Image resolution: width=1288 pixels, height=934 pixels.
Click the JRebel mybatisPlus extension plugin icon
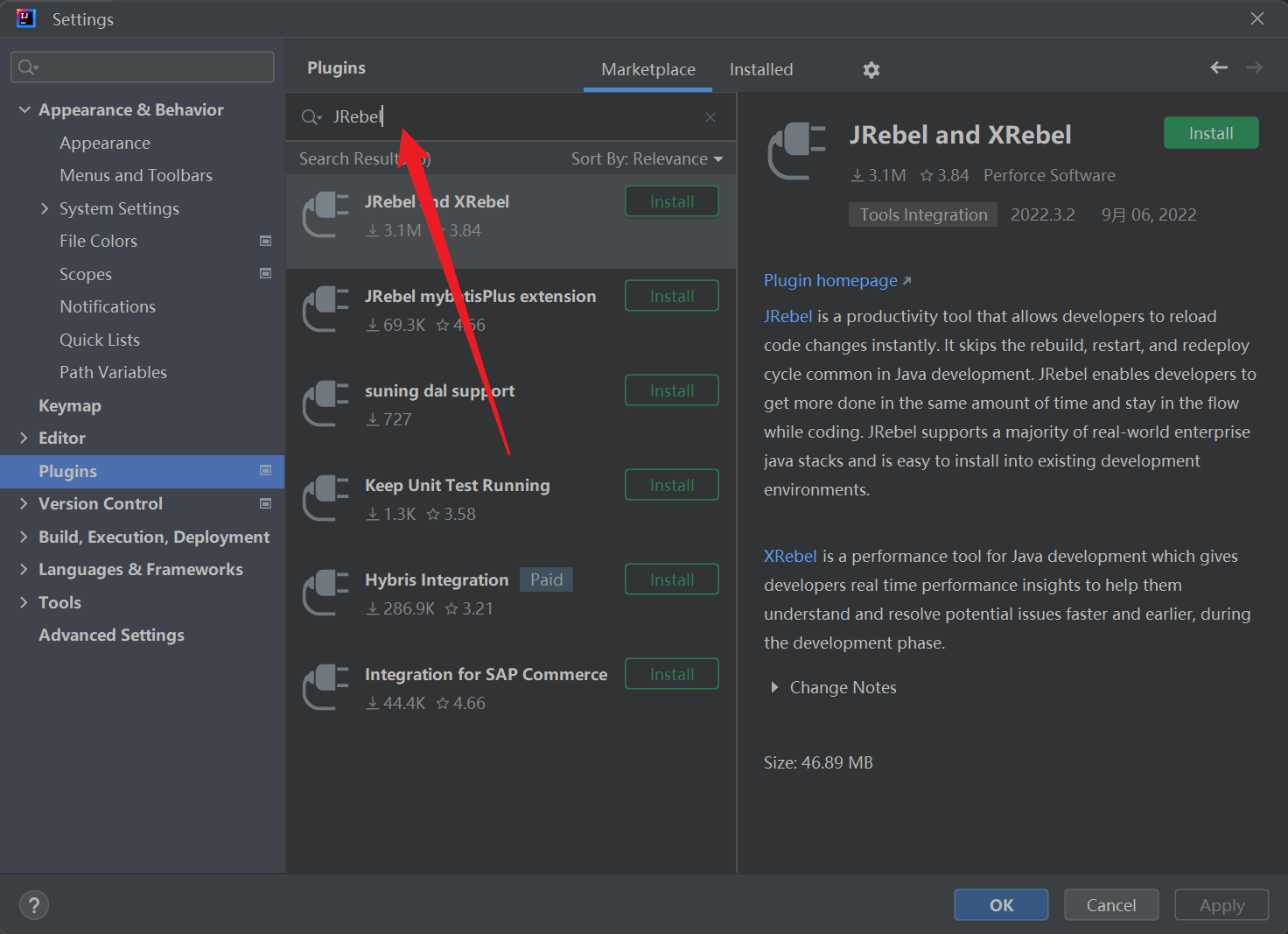pos(325,310)
